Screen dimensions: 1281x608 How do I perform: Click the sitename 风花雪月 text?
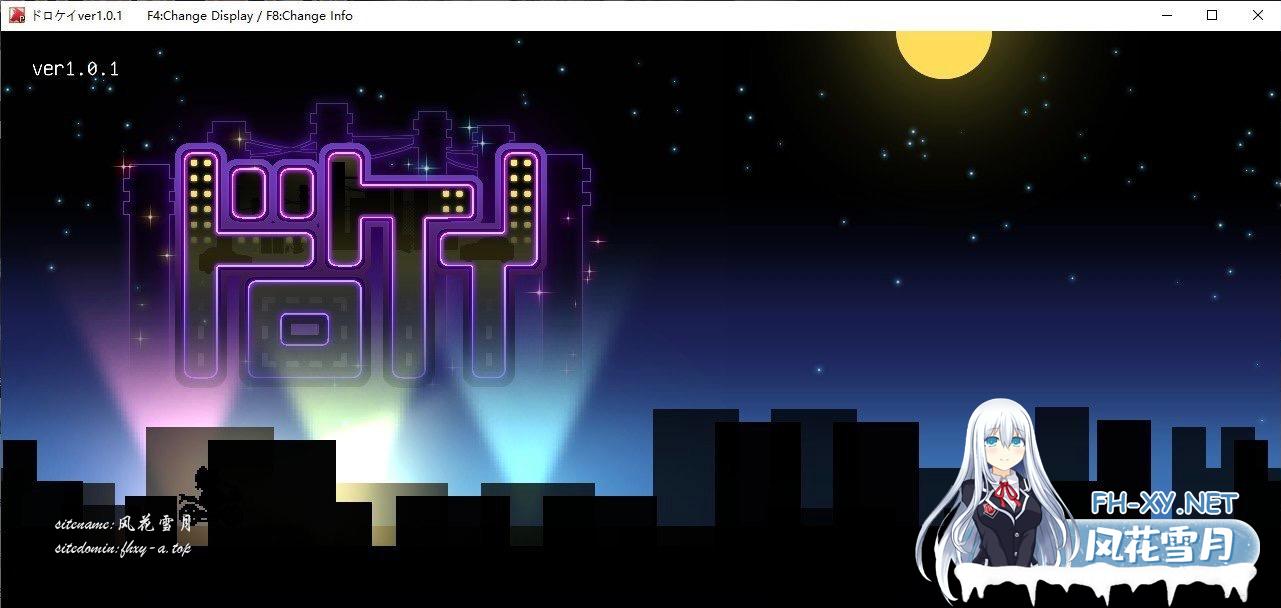tap(124, 523)
